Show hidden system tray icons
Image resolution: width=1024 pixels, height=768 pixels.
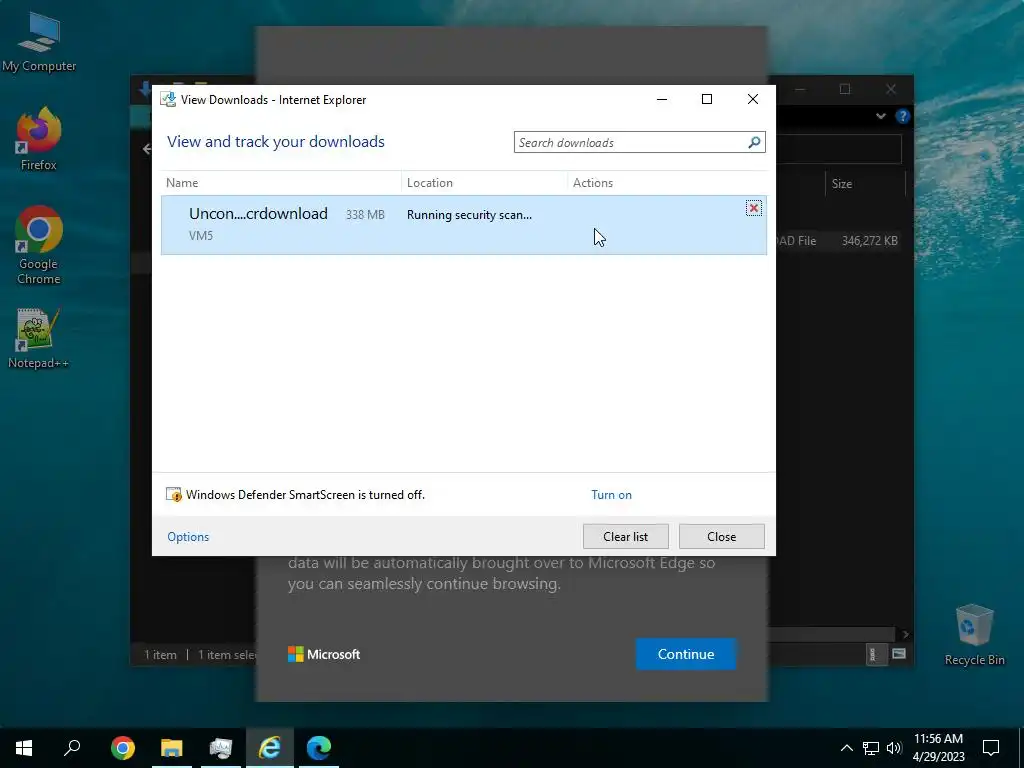846,748
